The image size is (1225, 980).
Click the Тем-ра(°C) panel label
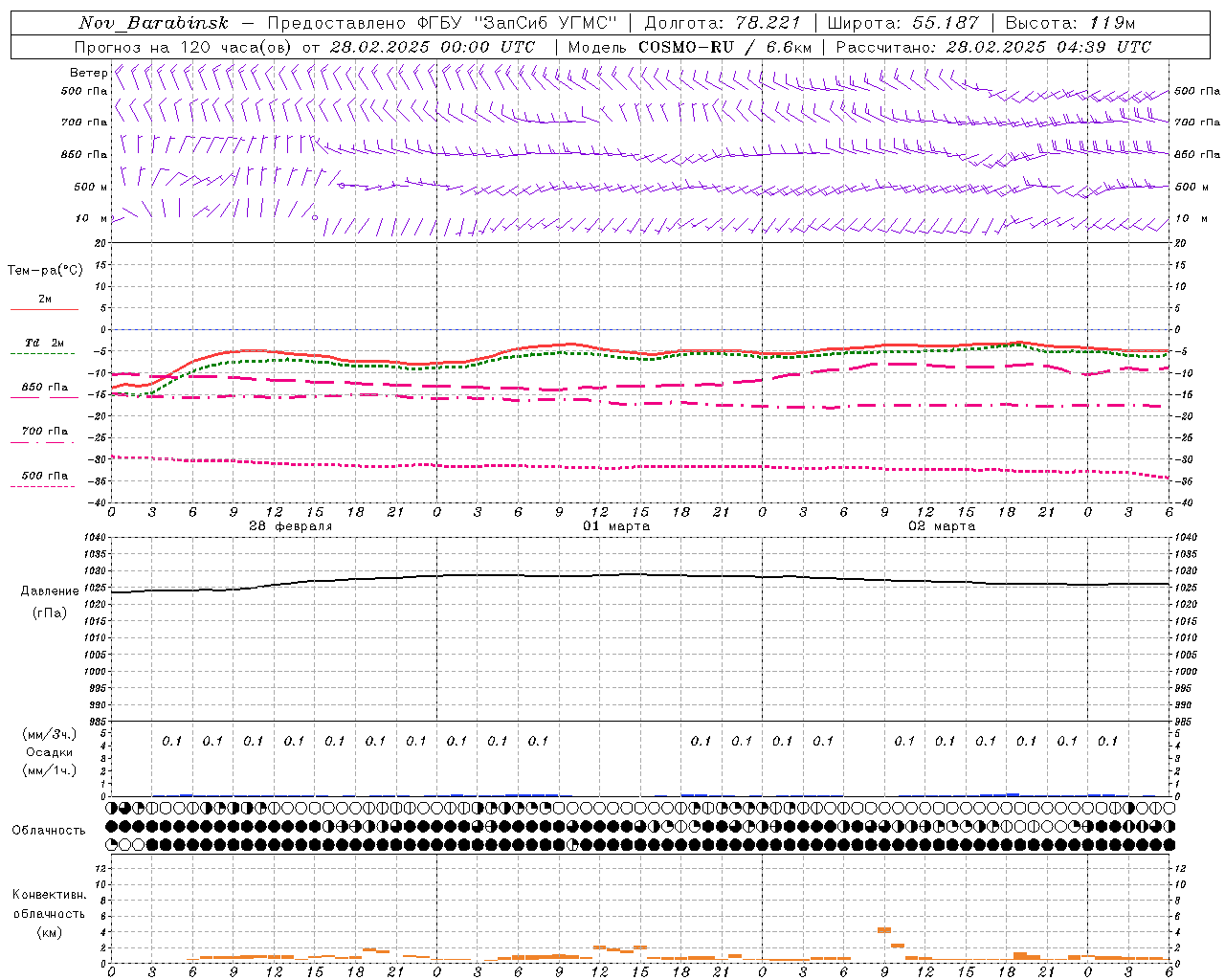coord(45,271)
